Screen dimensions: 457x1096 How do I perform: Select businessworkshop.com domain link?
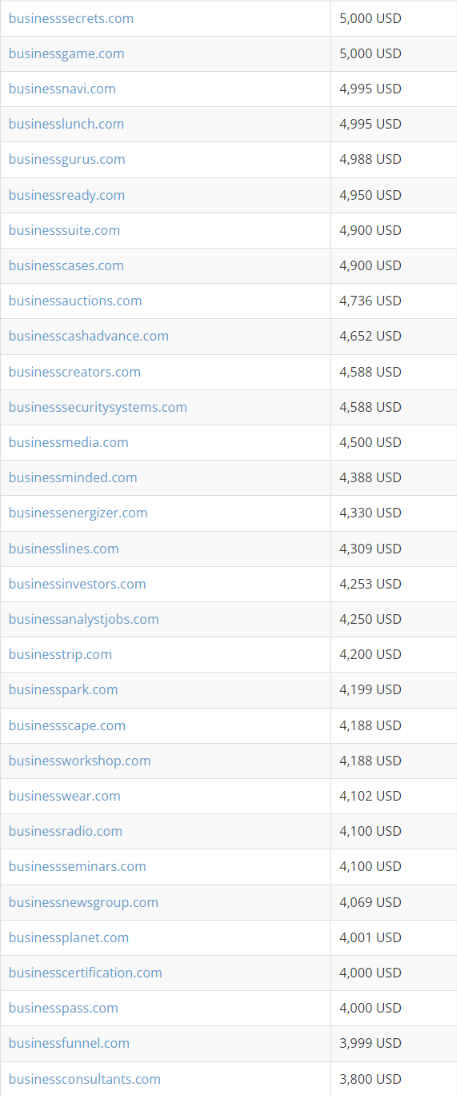click(x=80, y=760)
